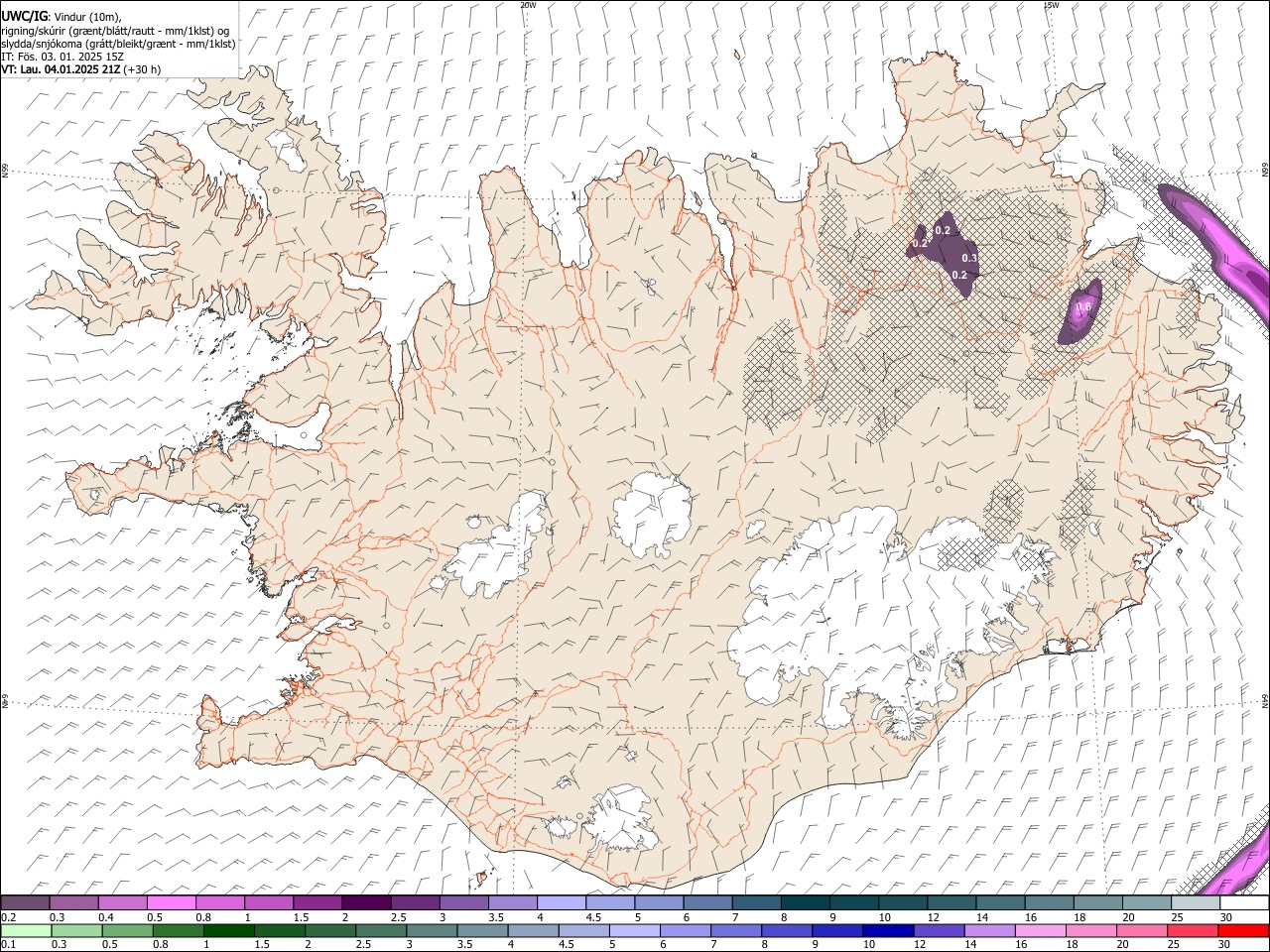Click the initial time 'IT: Fös. 03. 01. 2025 15Z'
Viewport: 1270px width, 952px height.
tap(63, 57)
